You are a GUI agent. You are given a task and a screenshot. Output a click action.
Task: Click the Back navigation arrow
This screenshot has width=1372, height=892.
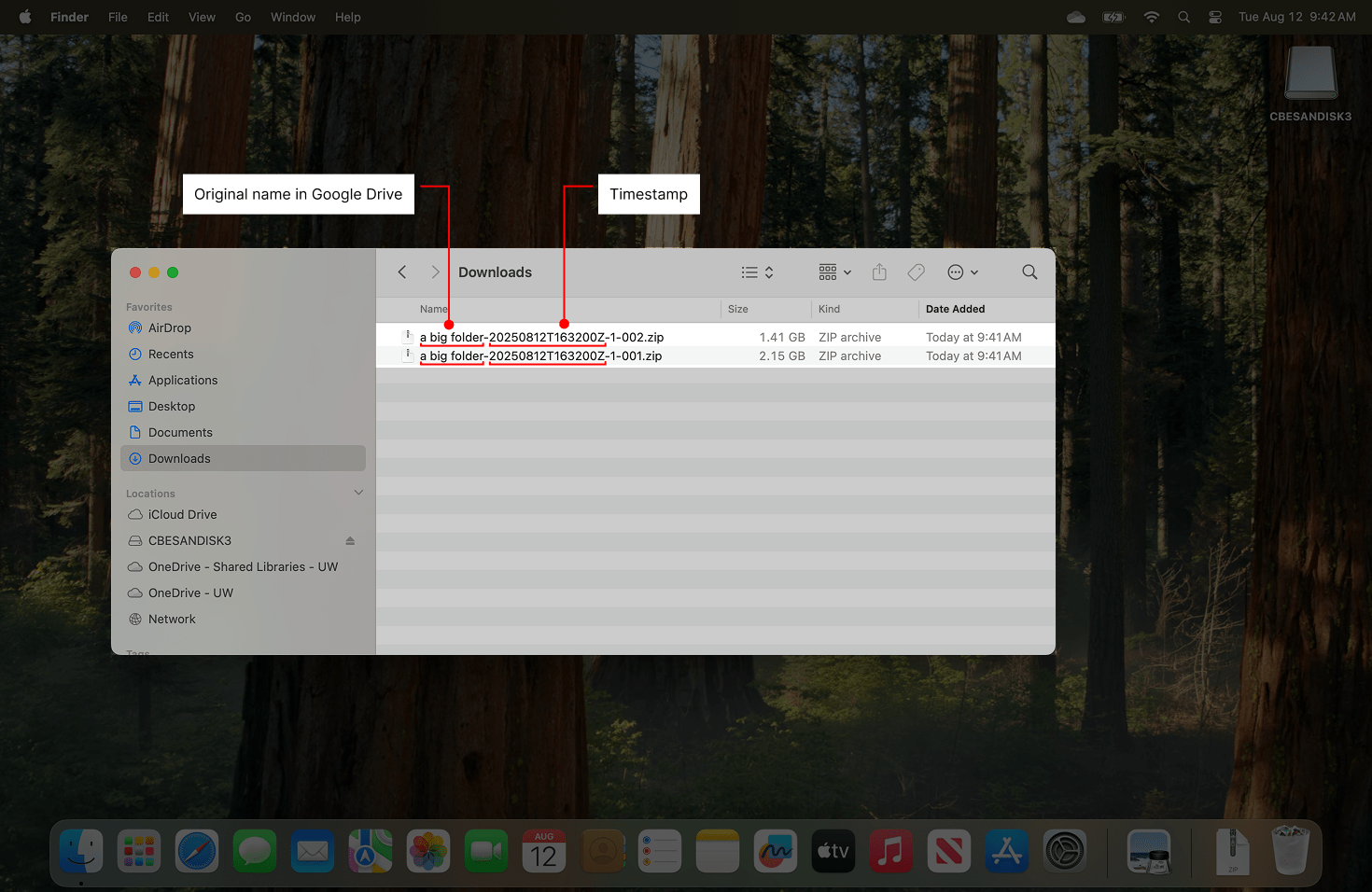401,272
